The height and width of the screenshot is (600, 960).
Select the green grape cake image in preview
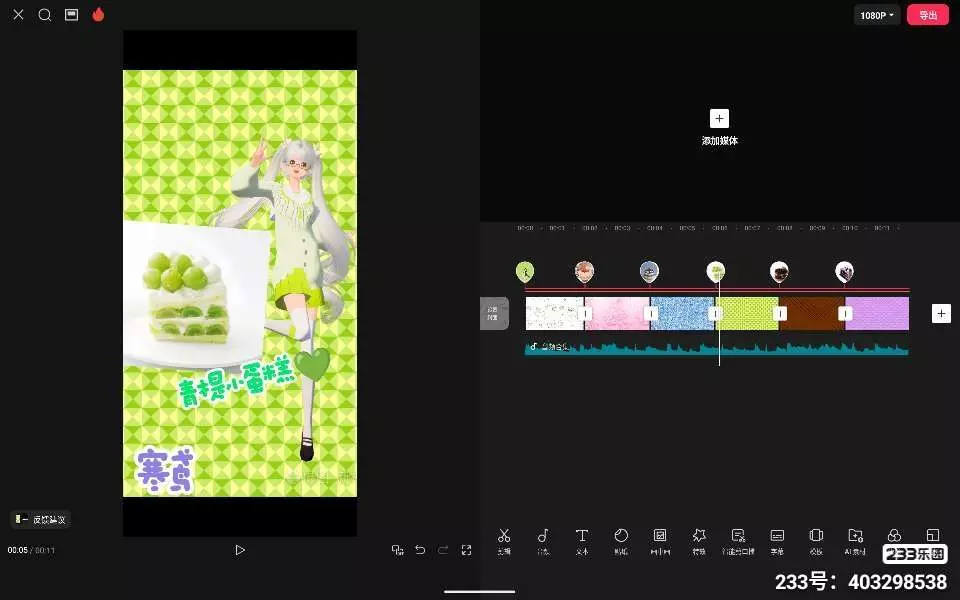196,295
